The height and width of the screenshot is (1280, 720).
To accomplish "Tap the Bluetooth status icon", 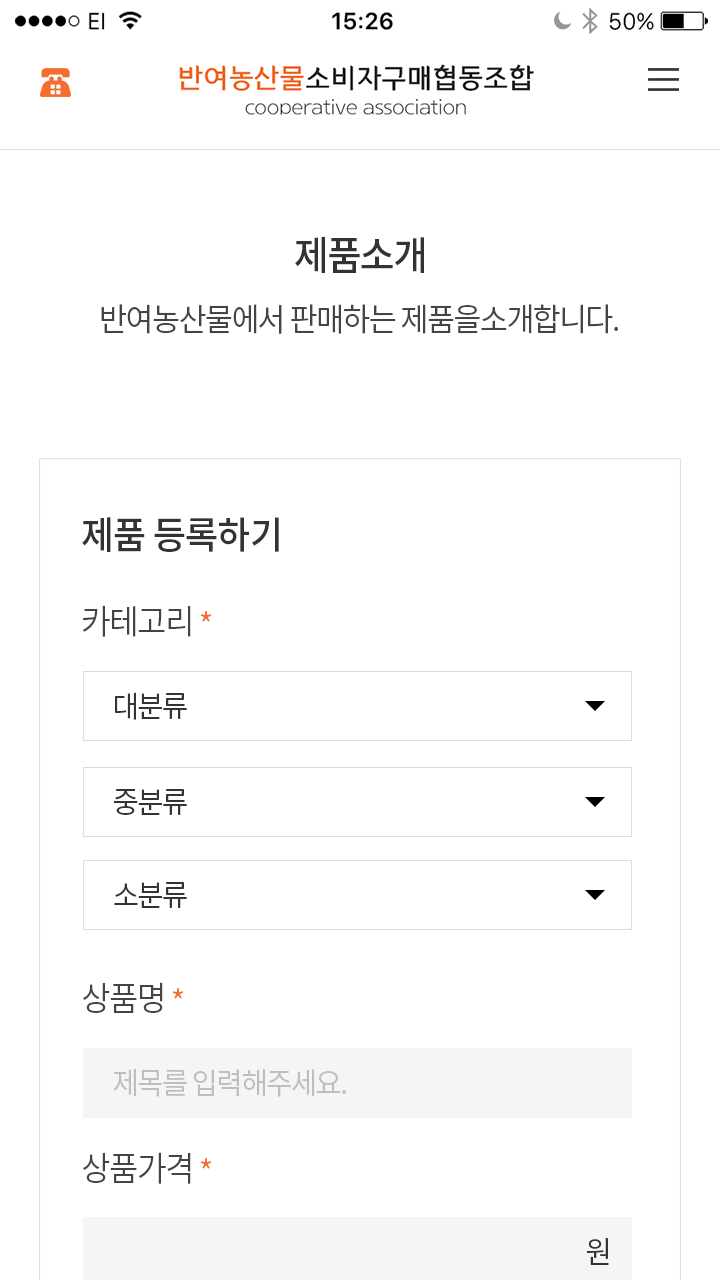I will [590, 21].
